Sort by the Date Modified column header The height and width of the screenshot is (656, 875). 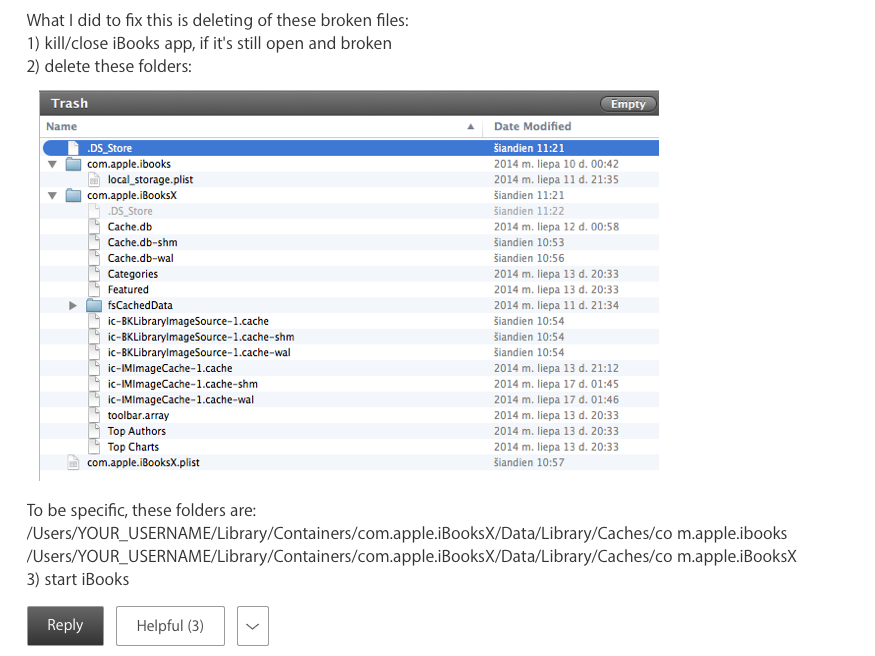pos(532,126)
